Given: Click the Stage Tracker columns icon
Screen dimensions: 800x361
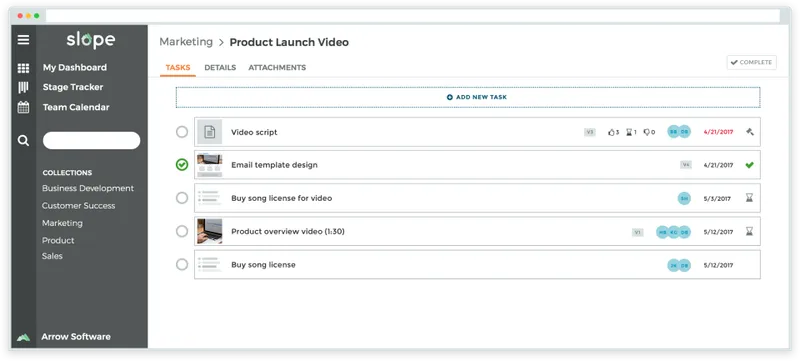Looking at the screenshot, I should click(x=23, y=88).
